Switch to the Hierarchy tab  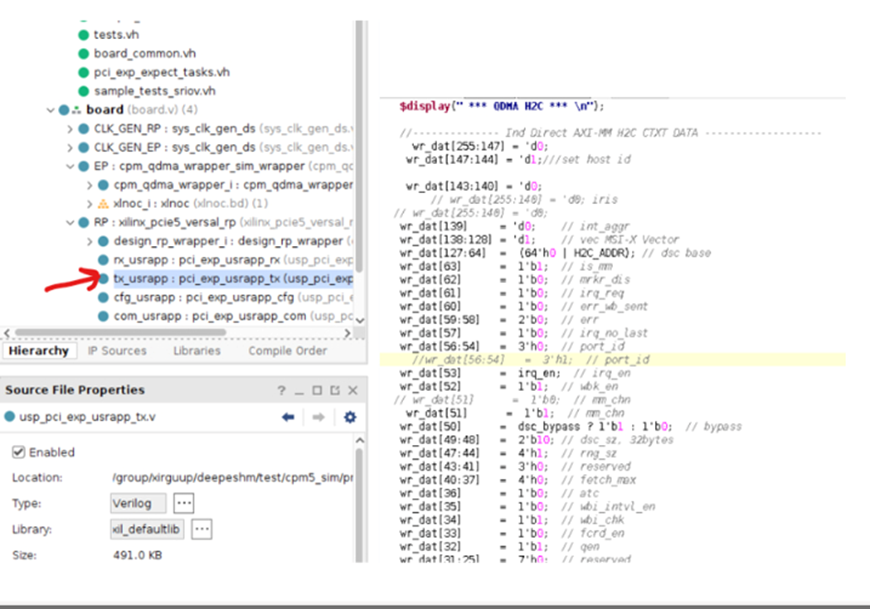pyautogui.click(x=38, y=351)
